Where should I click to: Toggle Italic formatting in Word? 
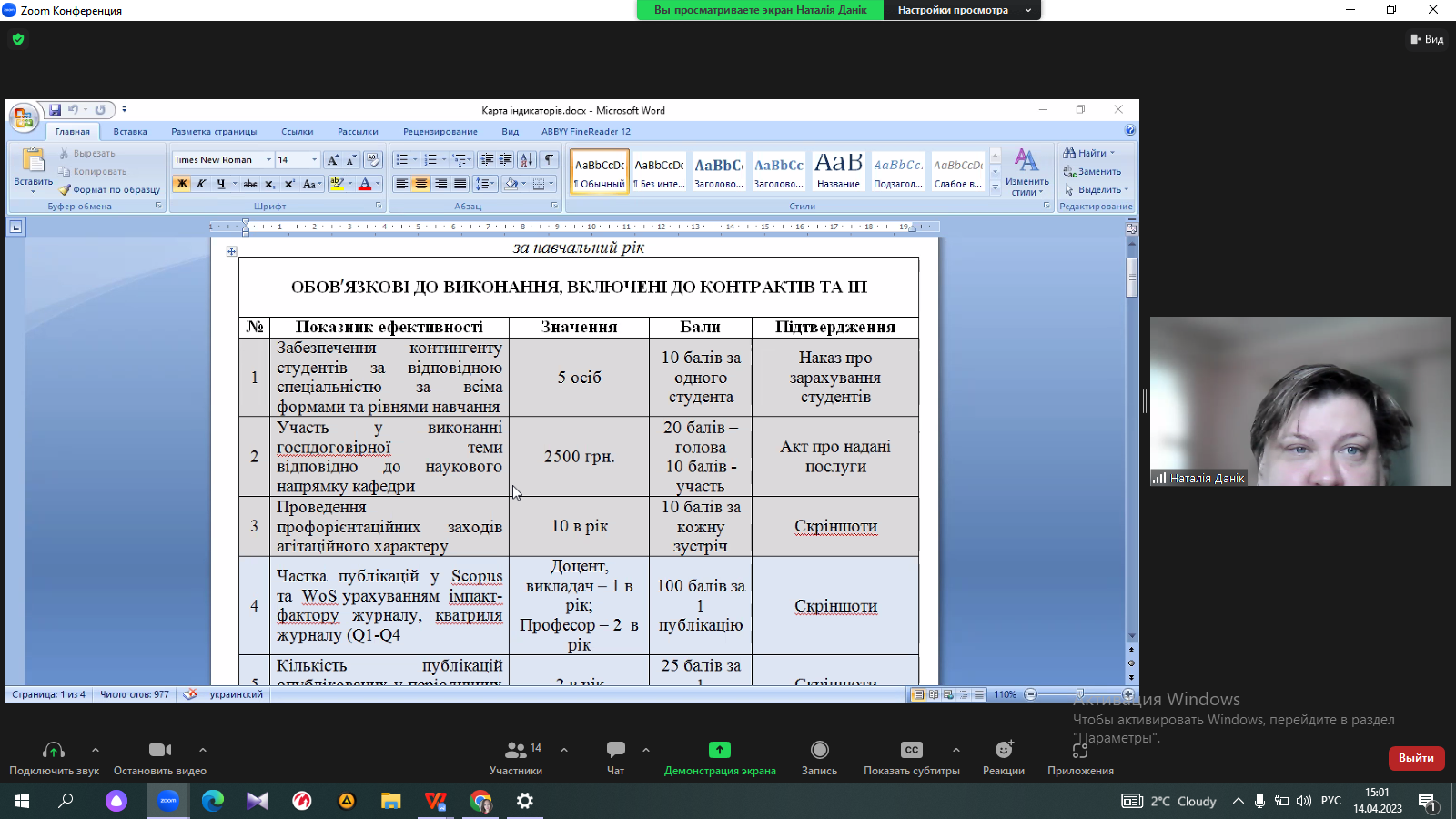(201, 184)
